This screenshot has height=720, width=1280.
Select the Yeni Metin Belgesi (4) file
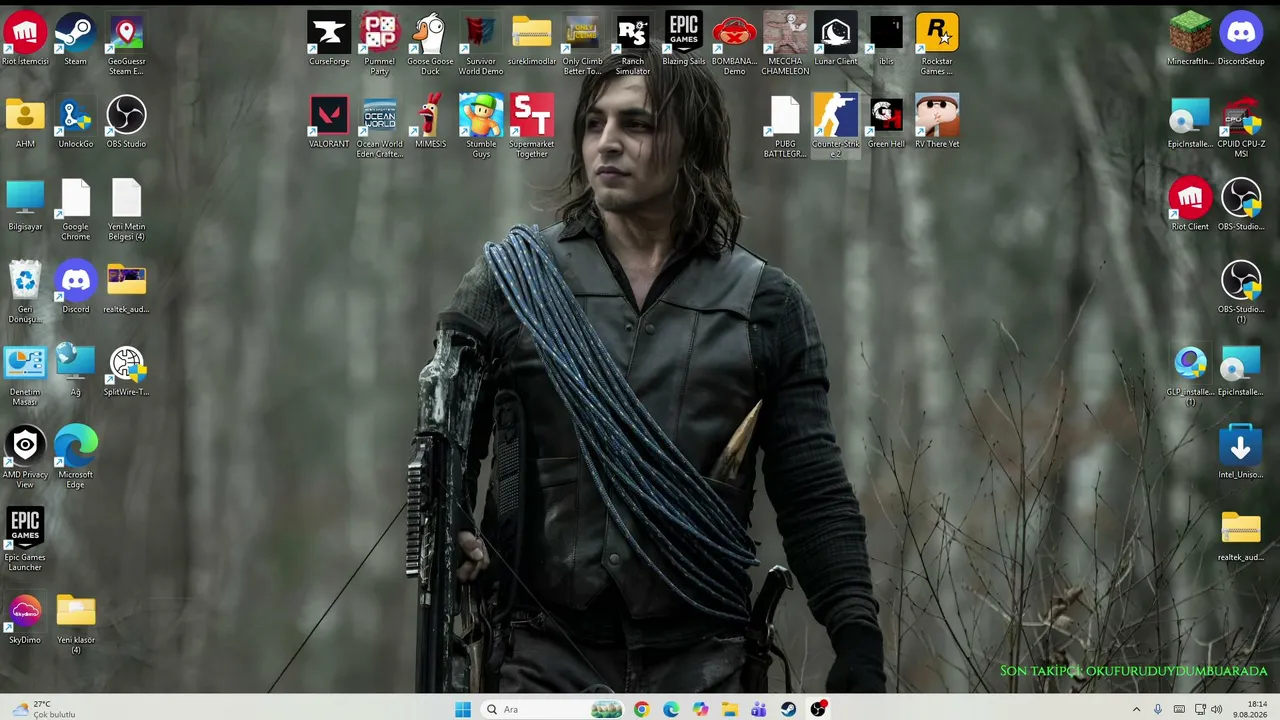point(126,211)
